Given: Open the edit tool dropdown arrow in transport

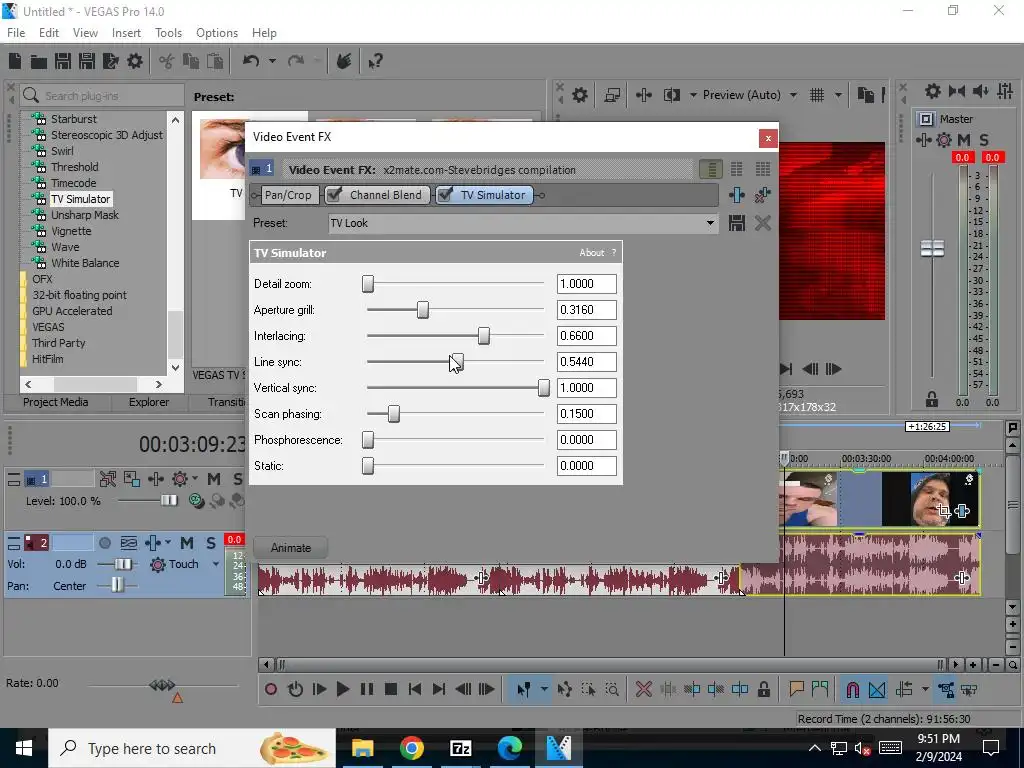Looking at the screenshot, I should (544, 689).
